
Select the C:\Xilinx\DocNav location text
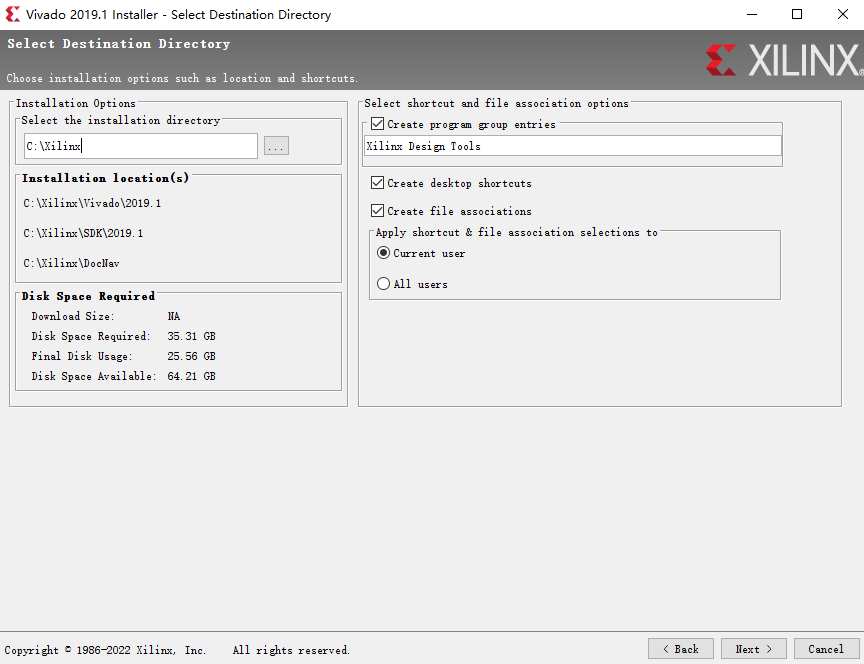pyautogui.click(x=71, y=263)
